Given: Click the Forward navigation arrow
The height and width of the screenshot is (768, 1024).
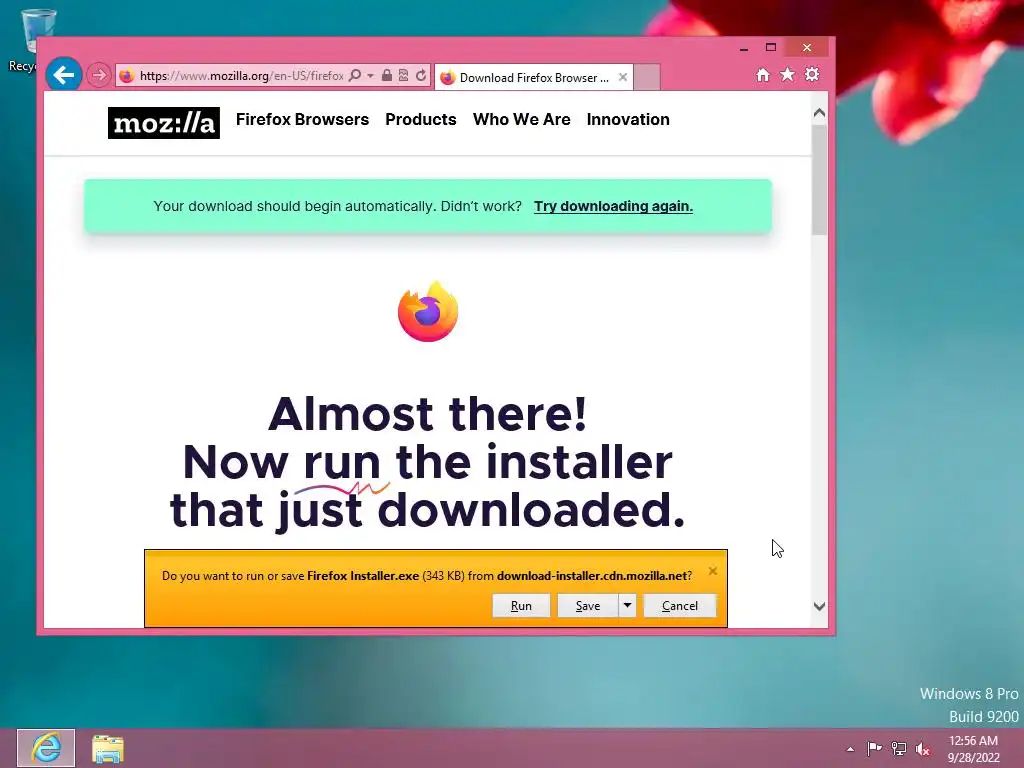Looking at the screenshot, I should click(99, 75).
